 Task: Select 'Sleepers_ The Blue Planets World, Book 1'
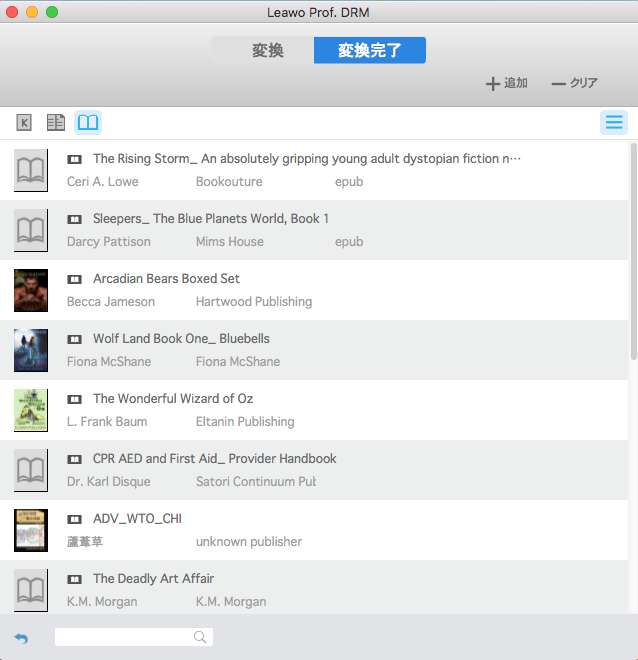click(211, 219)
